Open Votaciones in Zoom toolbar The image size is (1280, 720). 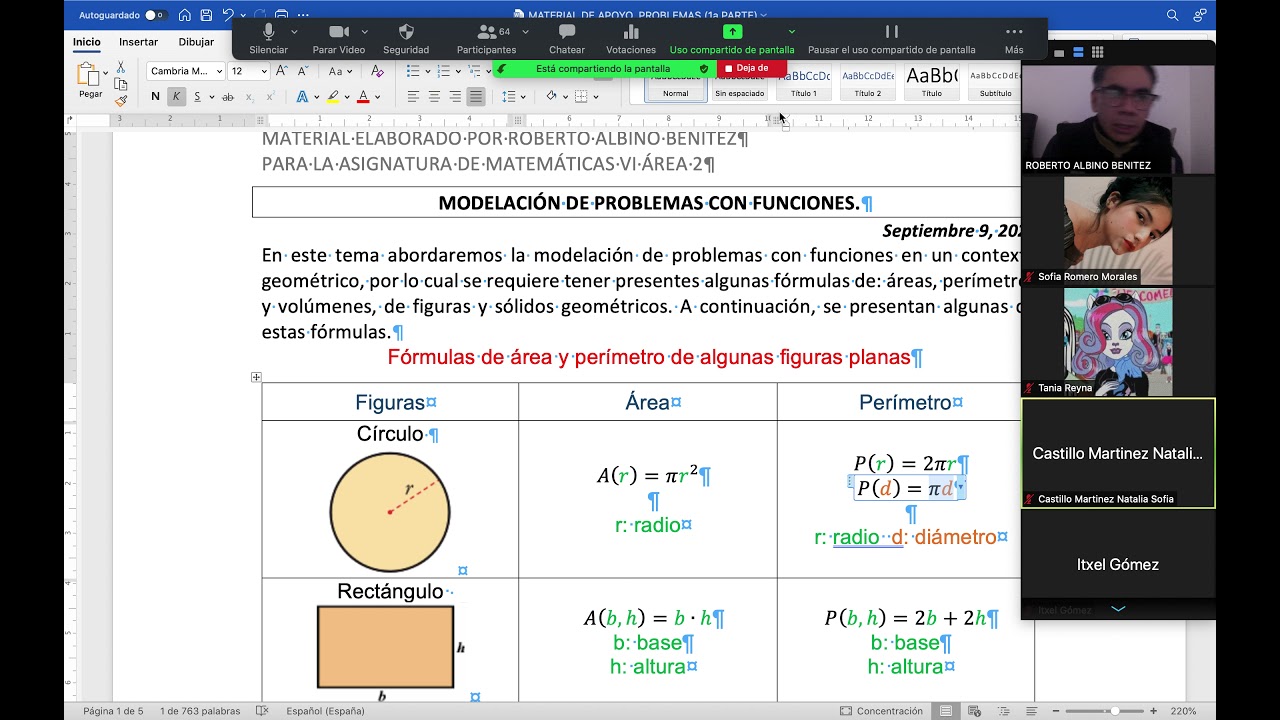click(x=631, y=39)
